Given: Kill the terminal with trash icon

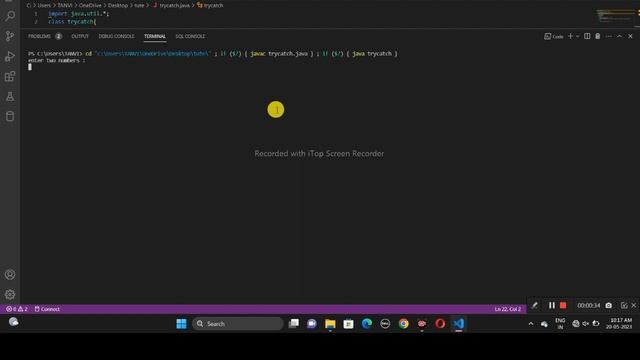Looking at the screenshot, I should 598,36.
